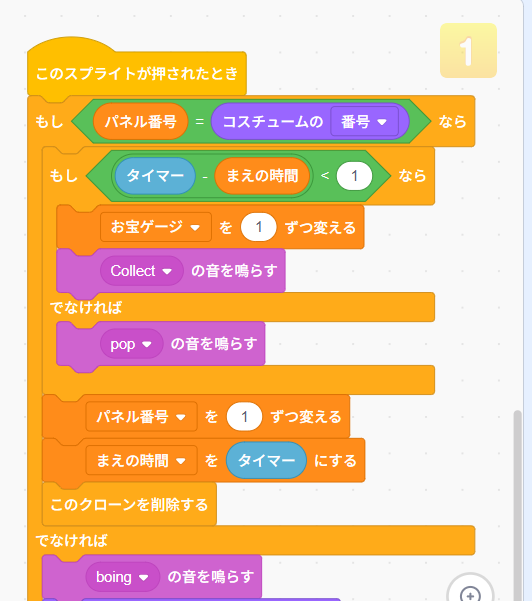Click the value field of パネル番号 change block
The height and width of the screenshot is (601, 532).
click(x=244, y=416)
